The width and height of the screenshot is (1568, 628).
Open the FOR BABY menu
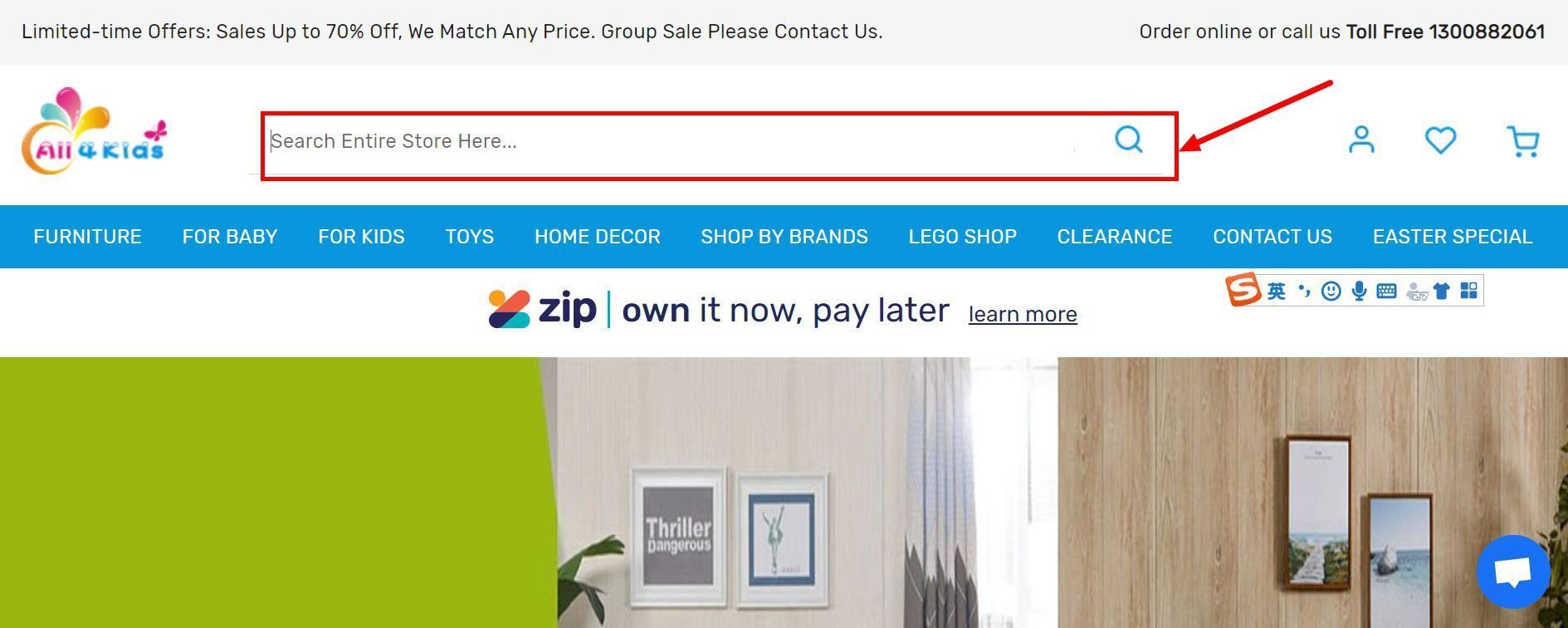coord(230,237)
